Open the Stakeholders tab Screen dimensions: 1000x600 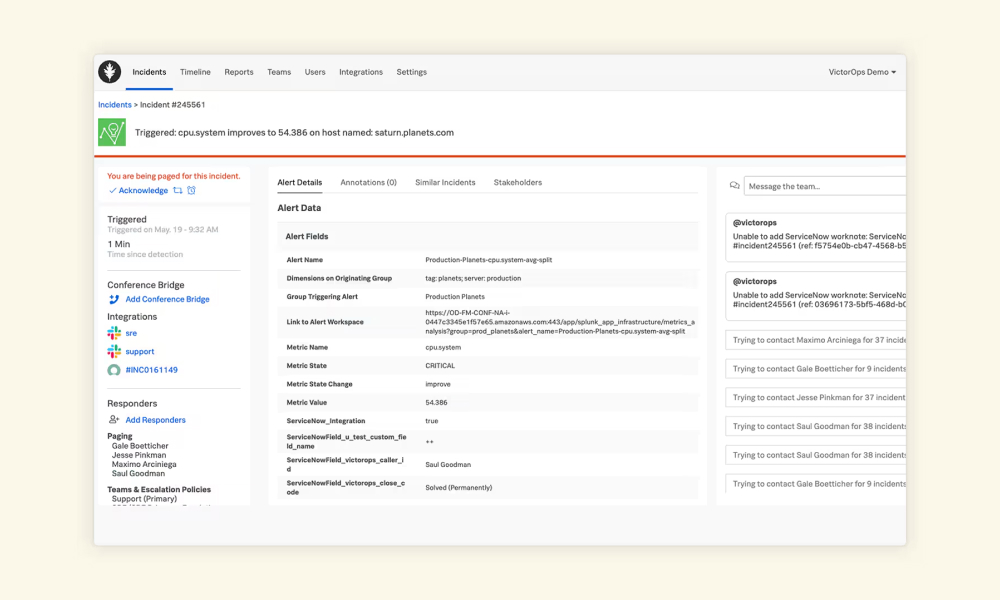click(518, 182)
